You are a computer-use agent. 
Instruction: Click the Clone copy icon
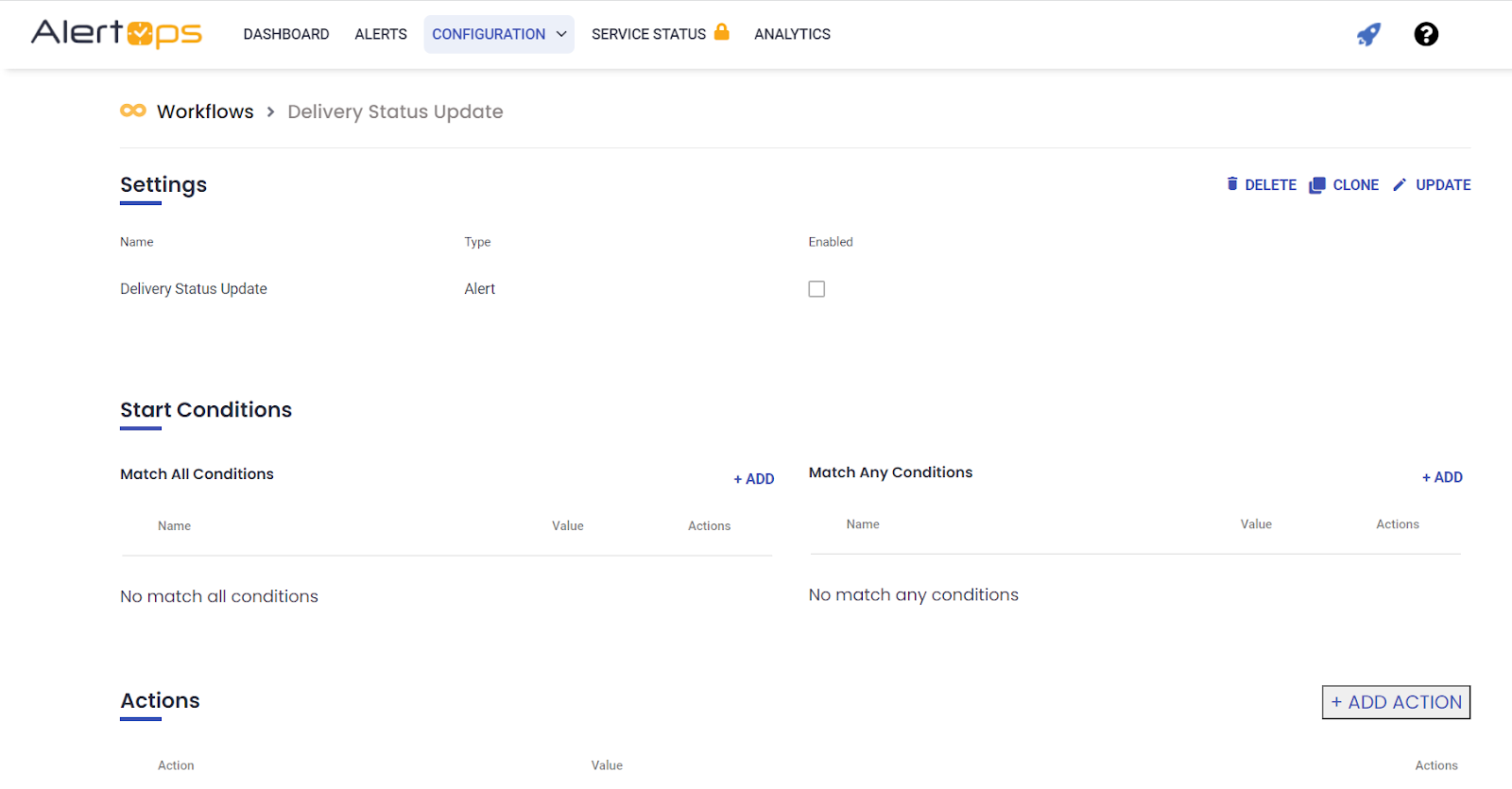[1316, 185]
